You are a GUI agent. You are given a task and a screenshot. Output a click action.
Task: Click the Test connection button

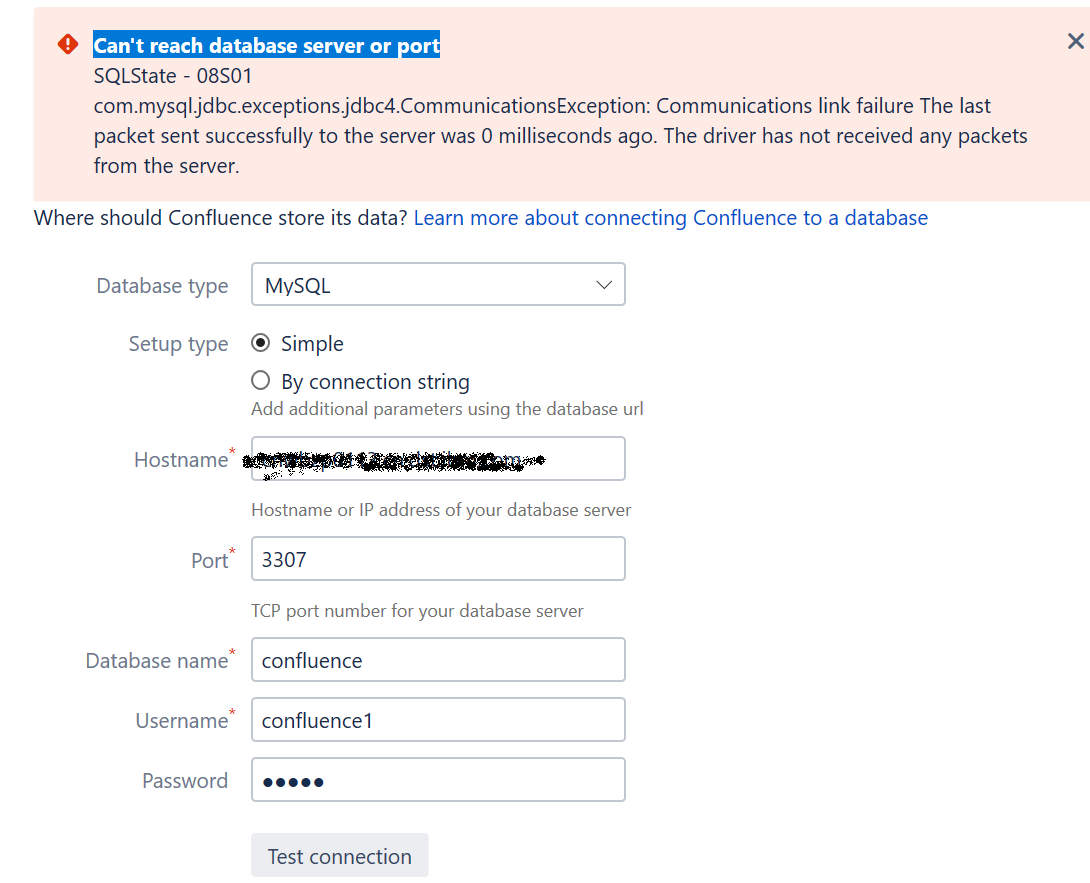[340, 856]
